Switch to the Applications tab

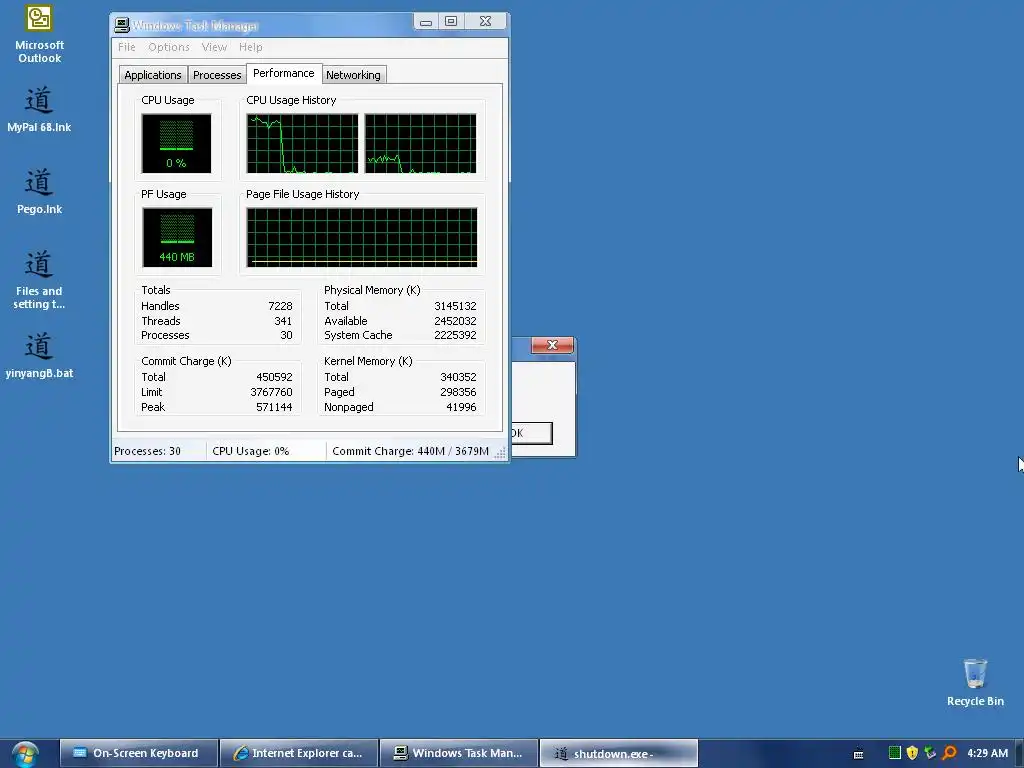153,75
